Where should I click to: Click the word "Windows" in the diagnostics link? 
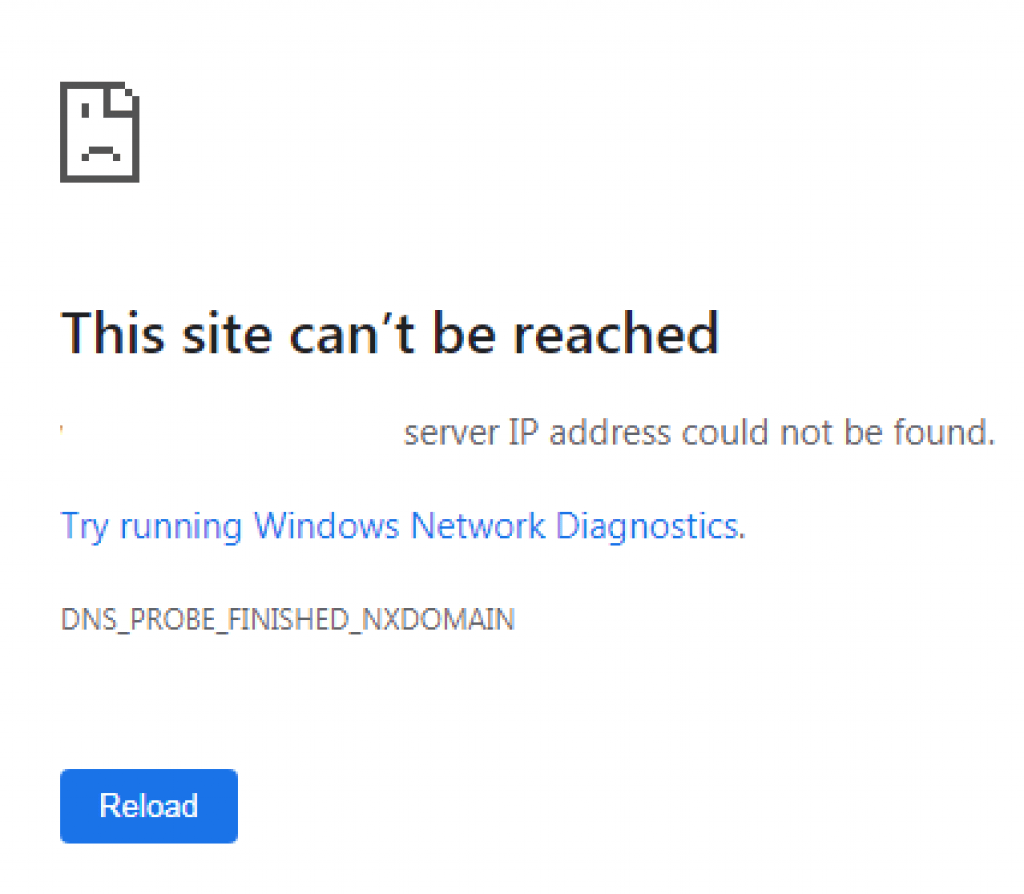(327, 526)
